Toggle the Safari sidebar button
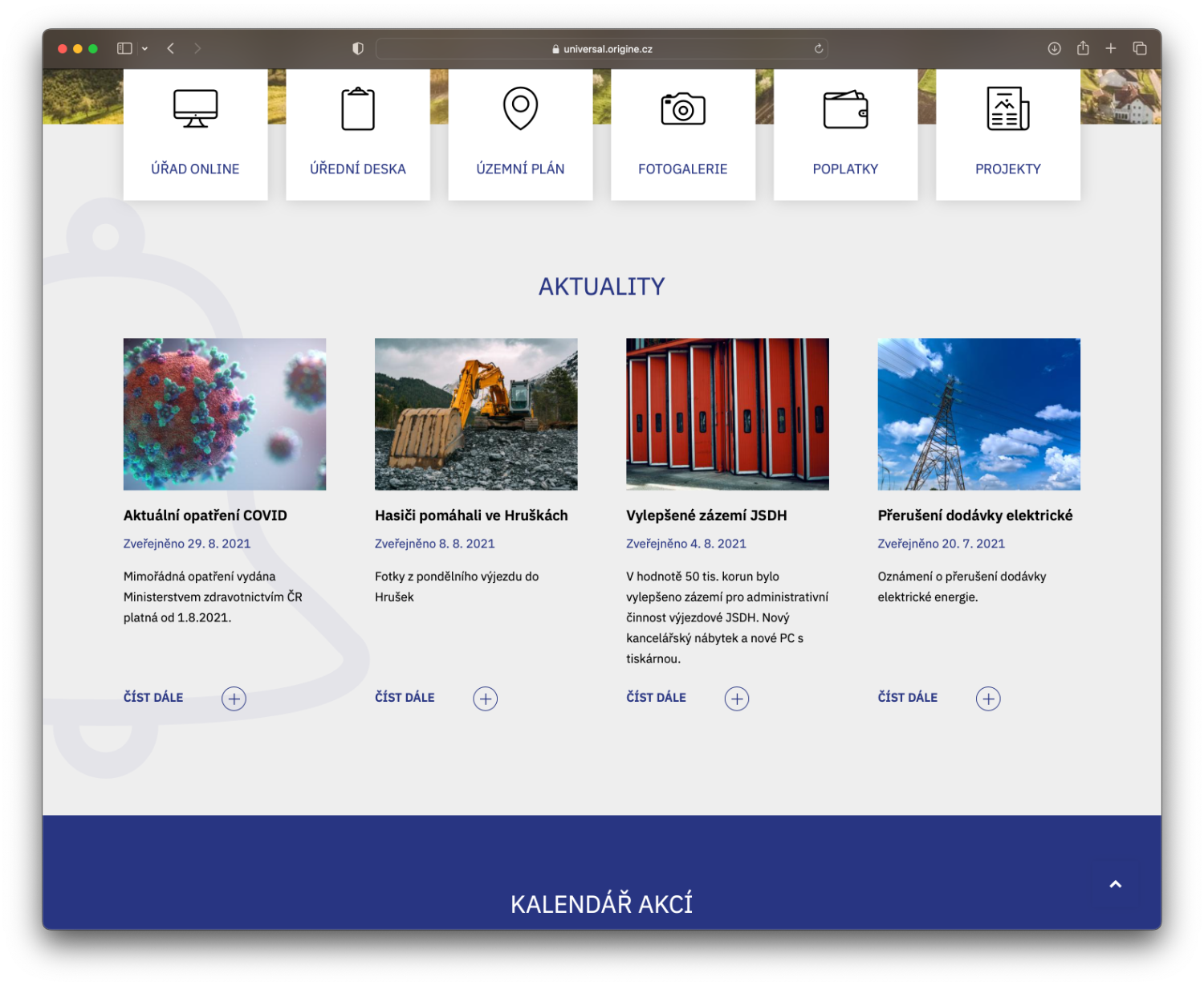 pos(124,48)
